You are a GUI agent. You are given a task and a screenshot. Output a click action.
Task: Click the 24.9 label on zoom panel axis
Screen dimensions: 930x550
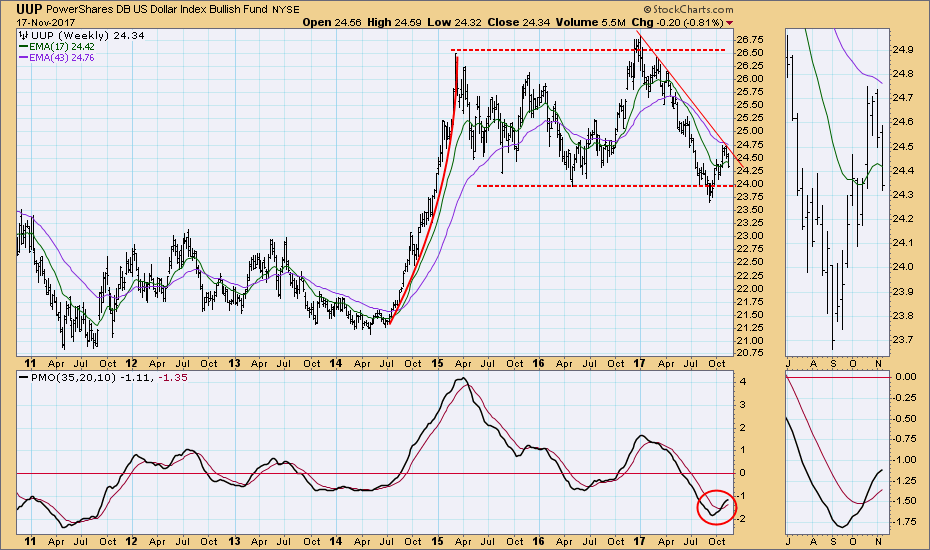(902, 49)
